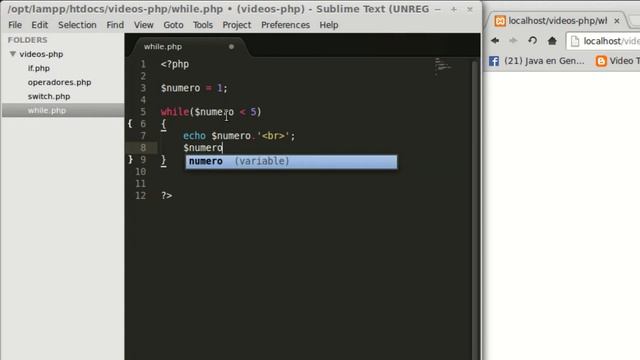Open operadores.php in the sidebar
Viewport: 640px width, 360px height.
(x=60, y=82)
